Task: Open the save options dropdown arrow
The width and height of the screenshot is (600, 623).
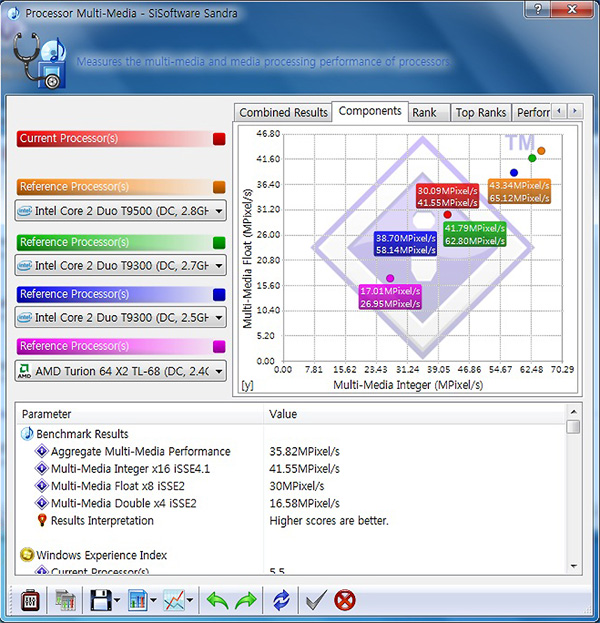Action: (117, 600)
